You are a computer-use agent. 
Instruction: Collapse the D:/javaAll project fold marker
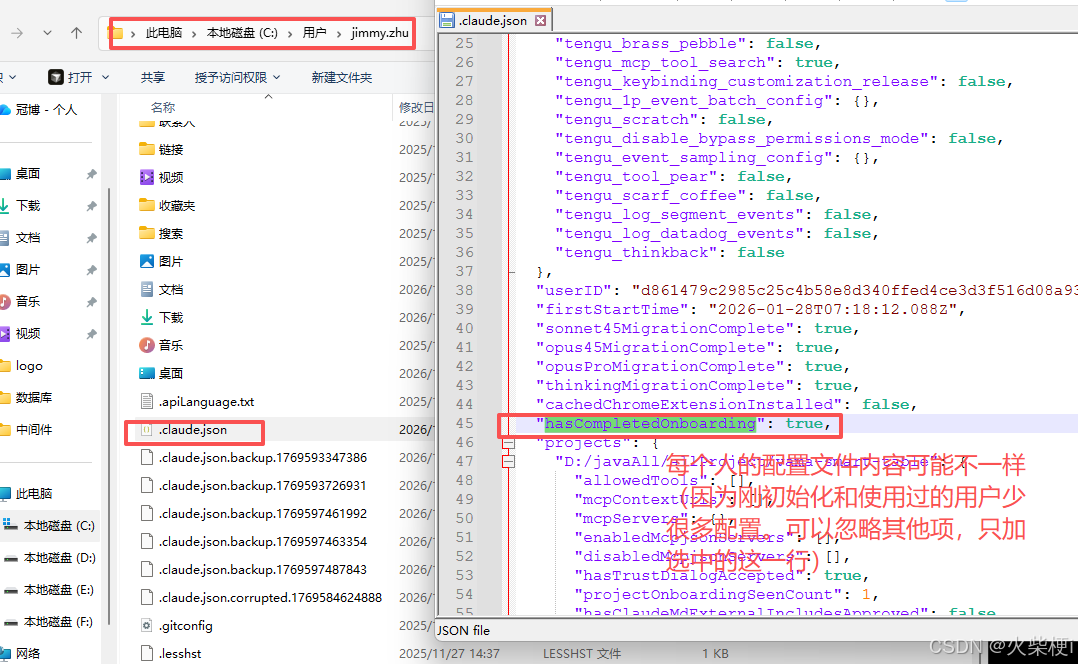pyautogui.click(x=509, y=462)
